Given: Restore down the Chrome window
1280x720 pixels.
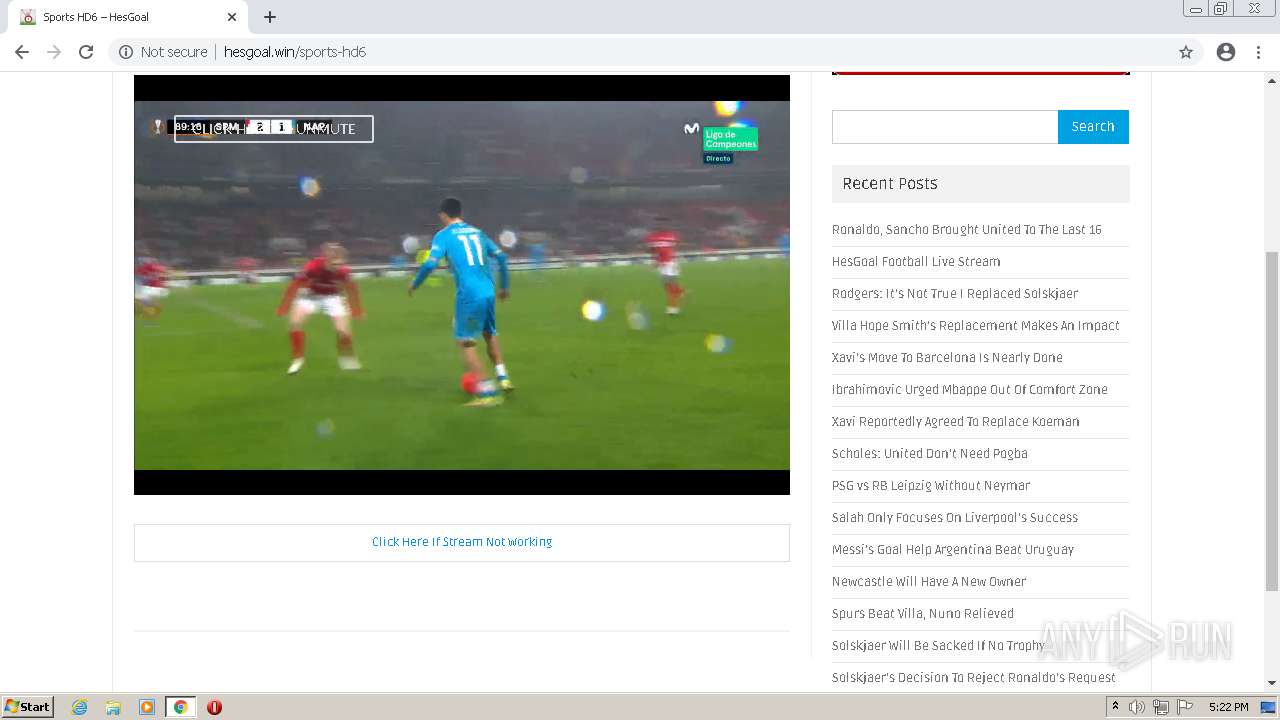Looking at the screenshot, I should (1221, 8).
